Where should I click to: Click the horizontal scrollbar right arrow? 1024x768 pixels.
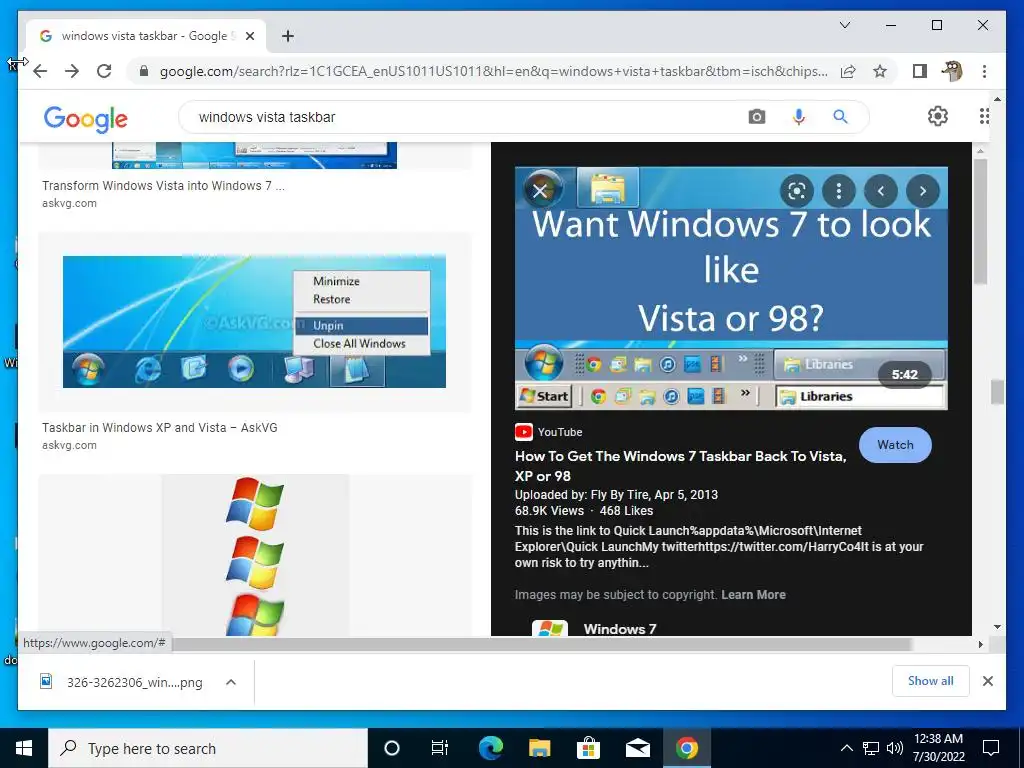tap(980, 644)
